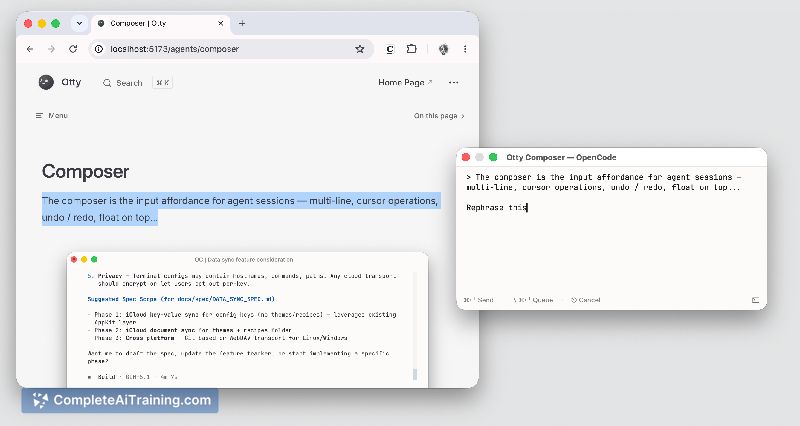Click the ⌘K shortcut badge

point(163,83)
